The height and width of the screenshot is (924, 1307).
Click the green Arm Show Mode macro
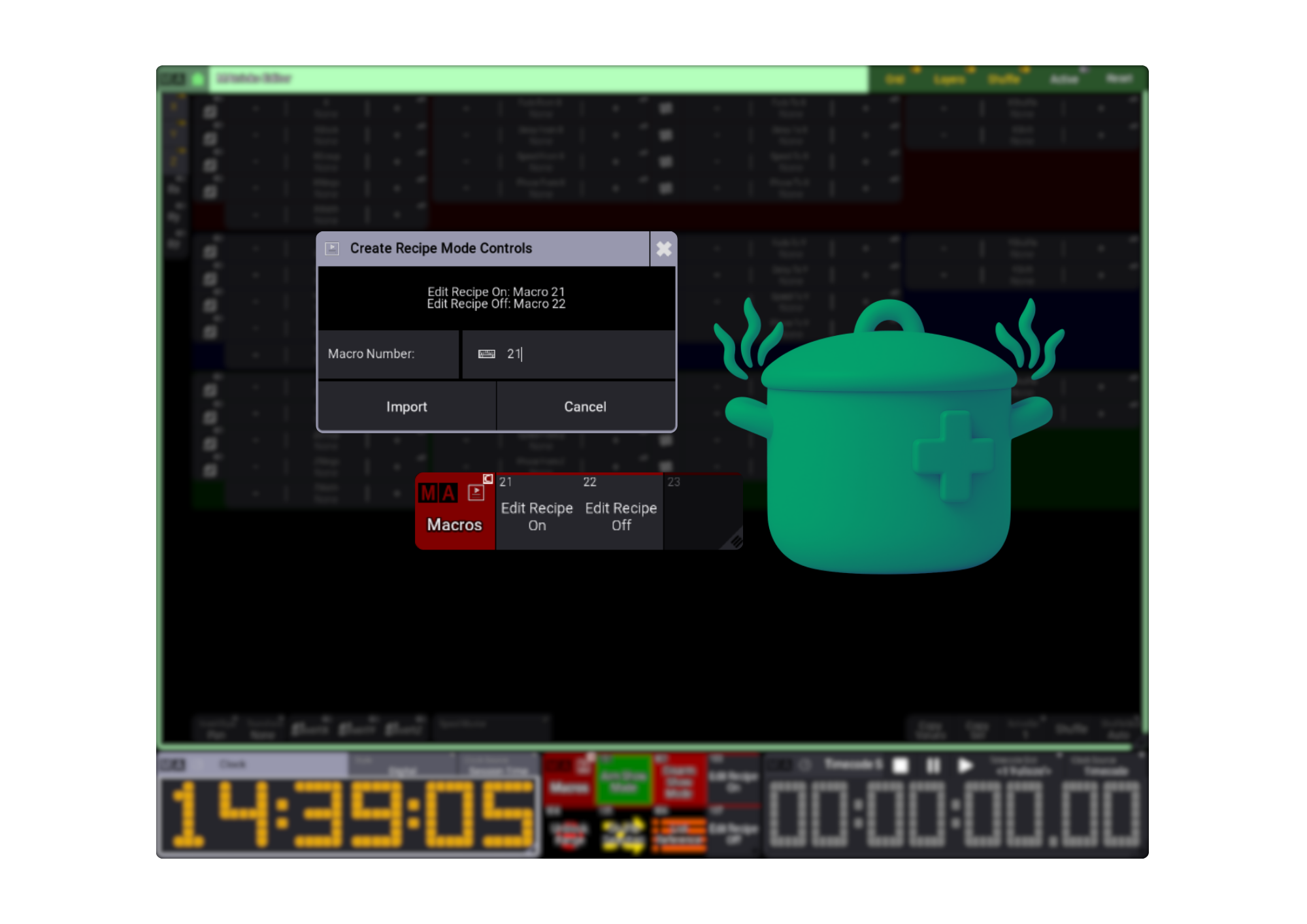(x=624, y=780)
